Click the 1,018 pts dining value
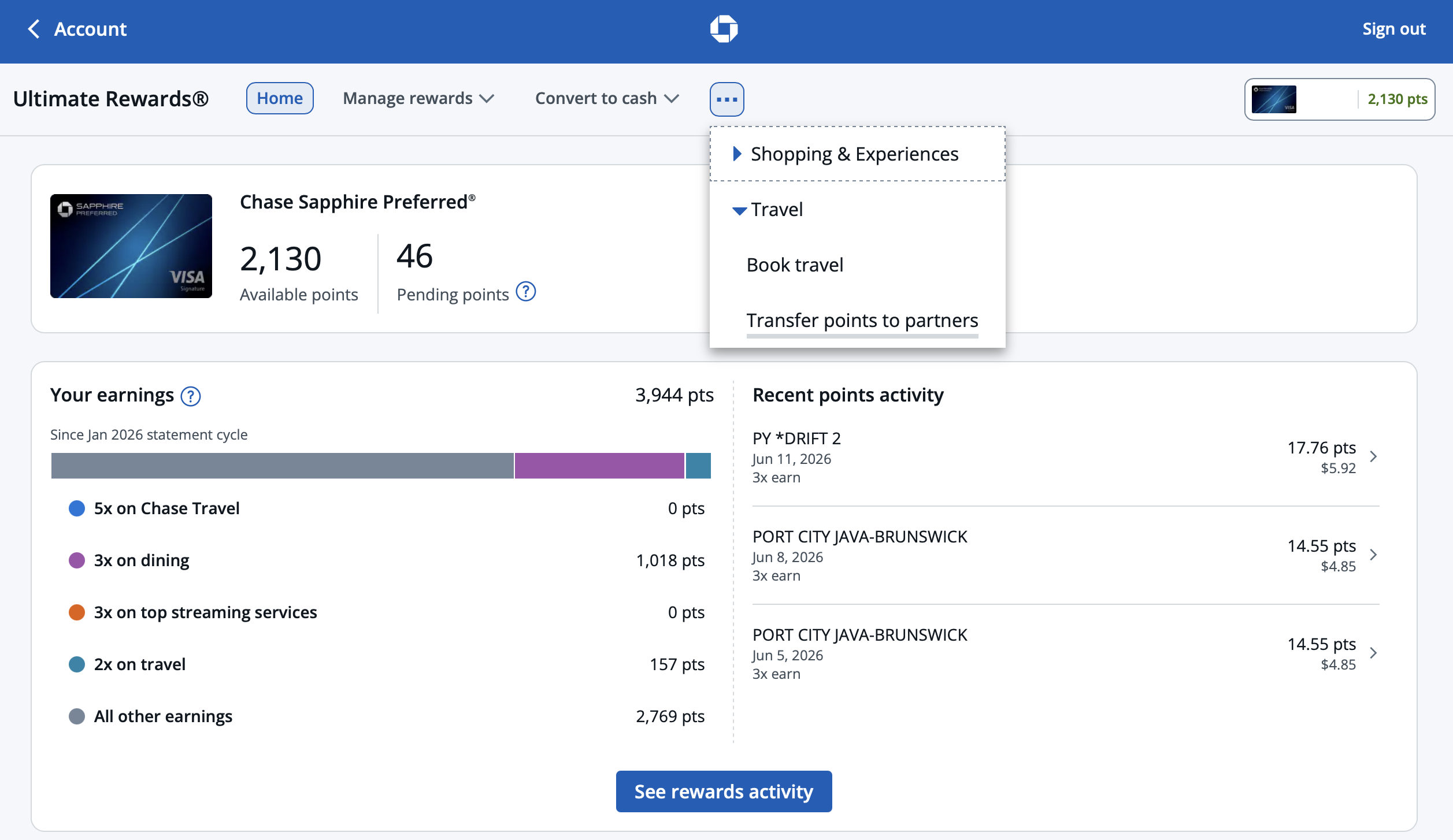 click(670, 560)
